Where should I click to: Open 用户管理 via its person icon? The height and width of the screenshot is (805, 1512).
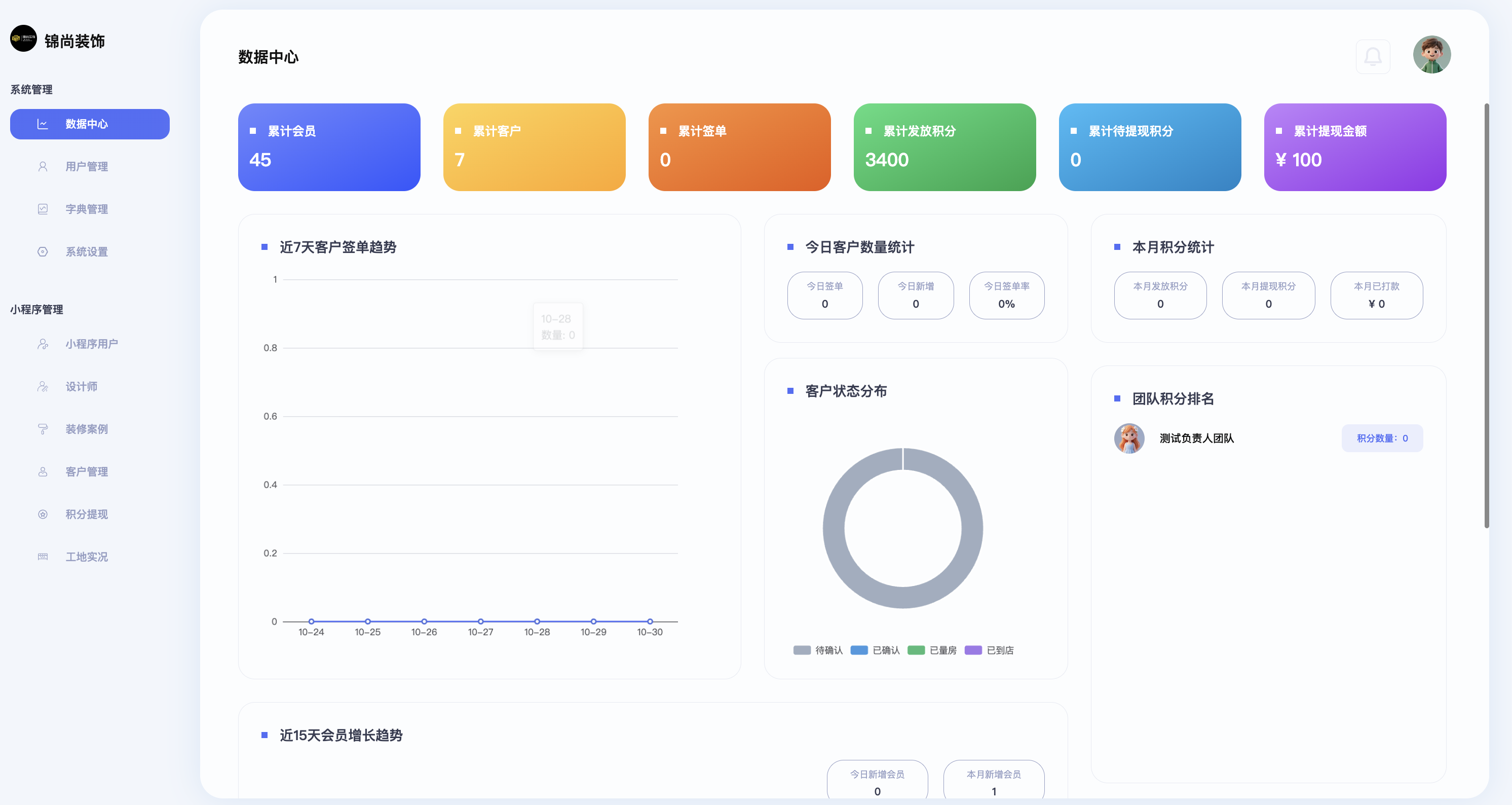pyautogui.click(x=43, y=166)
